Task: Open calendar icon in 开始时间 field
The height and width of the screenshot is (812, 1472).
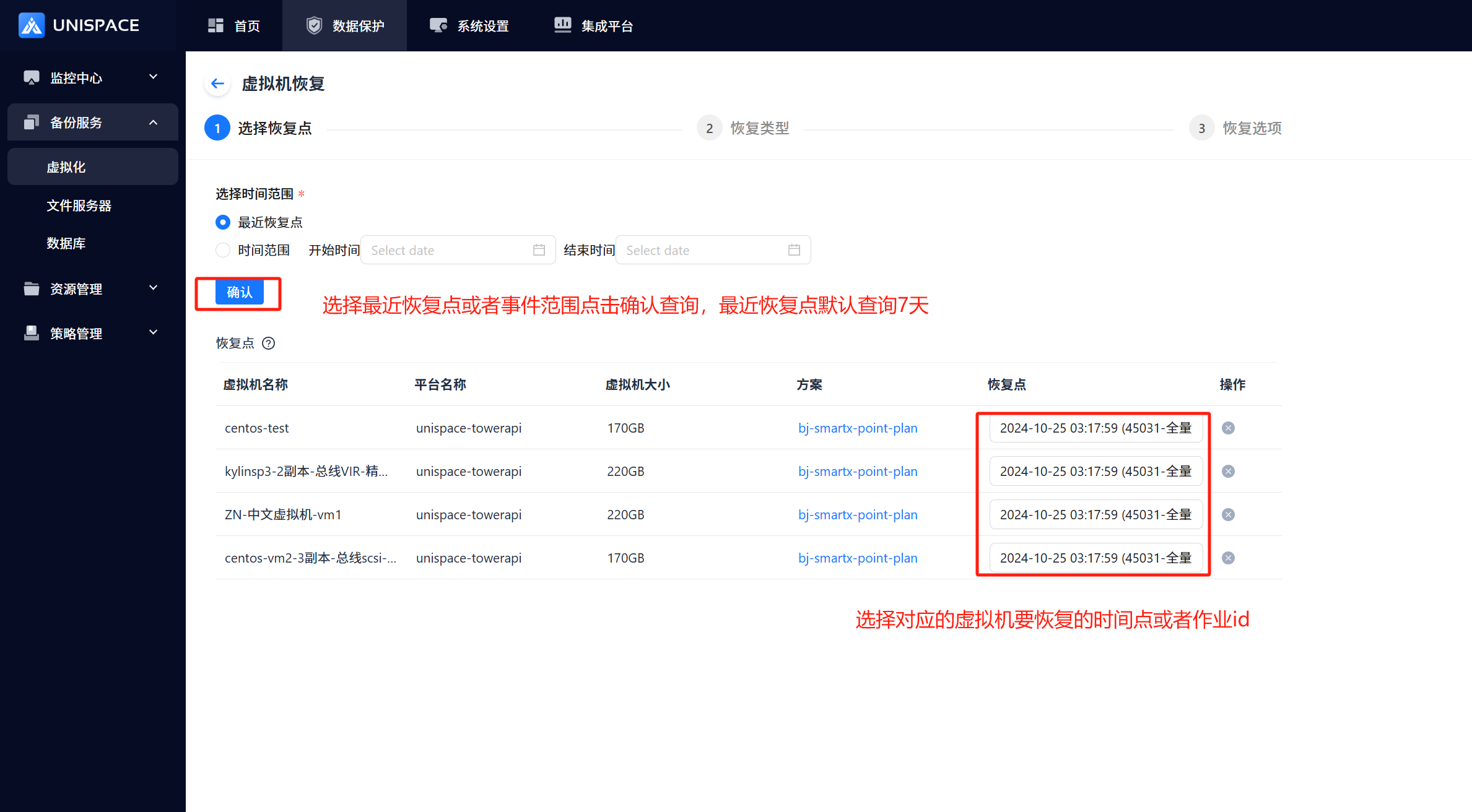Action: coord(539,250)
